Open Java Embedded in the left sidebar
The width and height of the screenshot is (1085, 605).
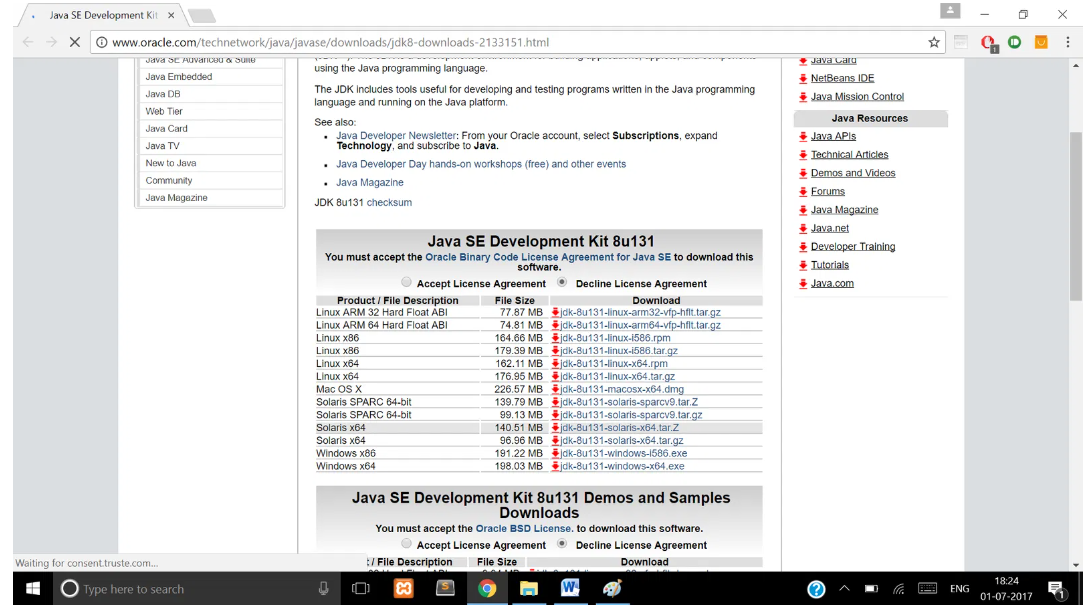[x=179, y=76]
